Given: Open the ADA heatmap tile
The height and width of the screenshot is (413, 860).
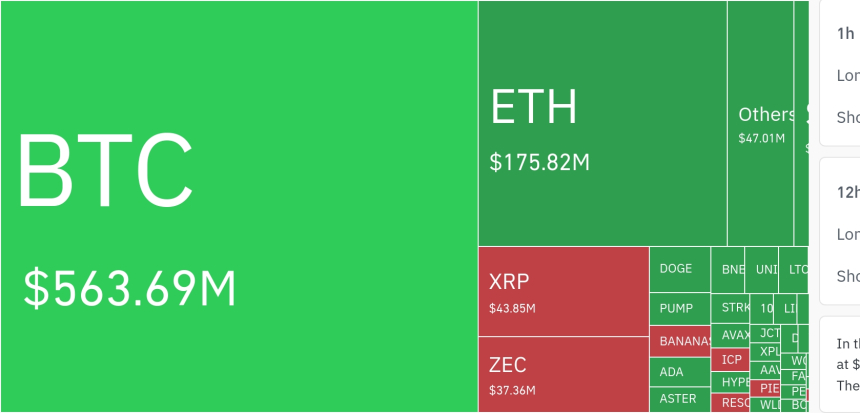Looking at the screenshot, I should coord(679,372).
